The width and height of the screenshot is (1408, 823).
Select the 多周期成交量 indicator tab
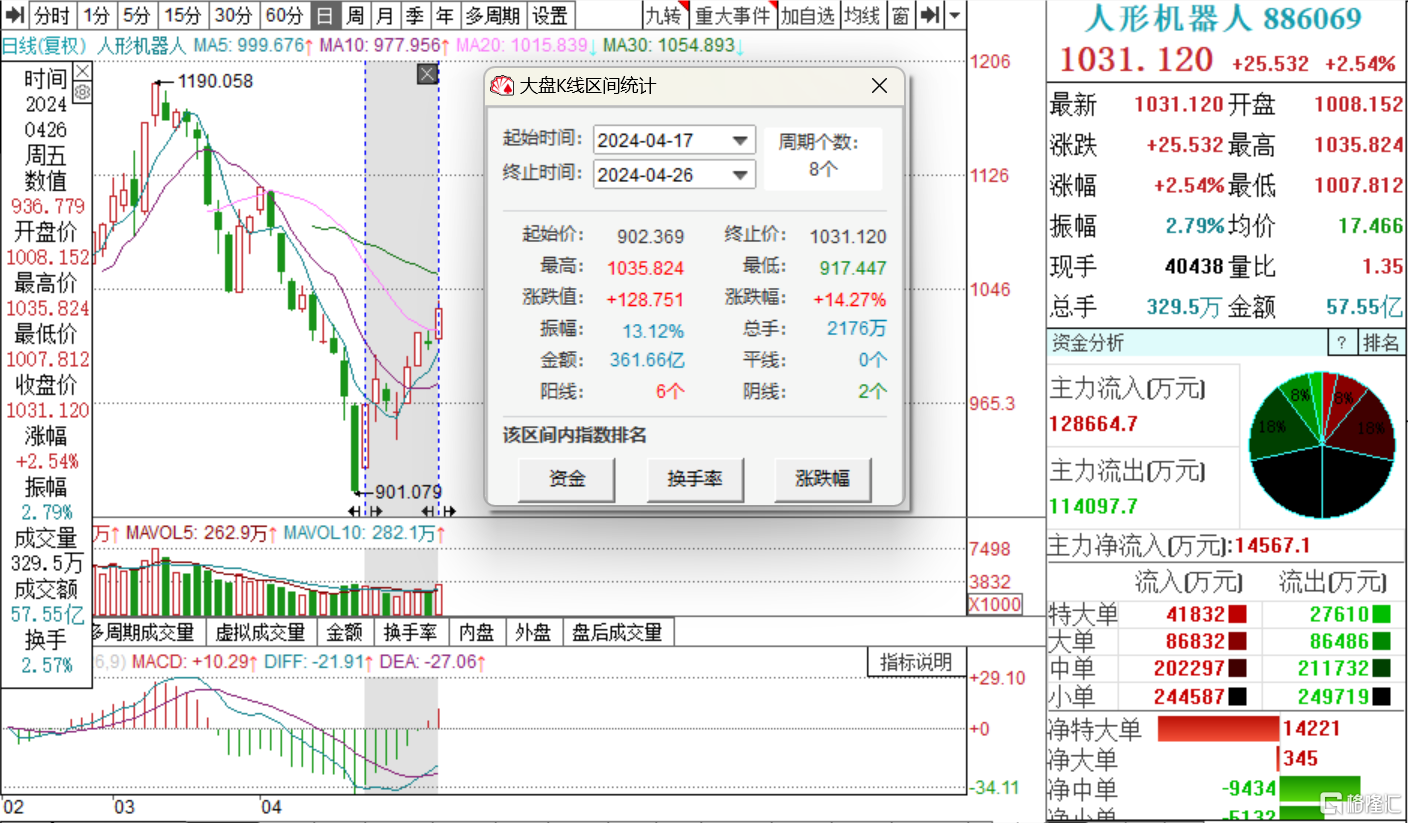(x=147, y=632)
